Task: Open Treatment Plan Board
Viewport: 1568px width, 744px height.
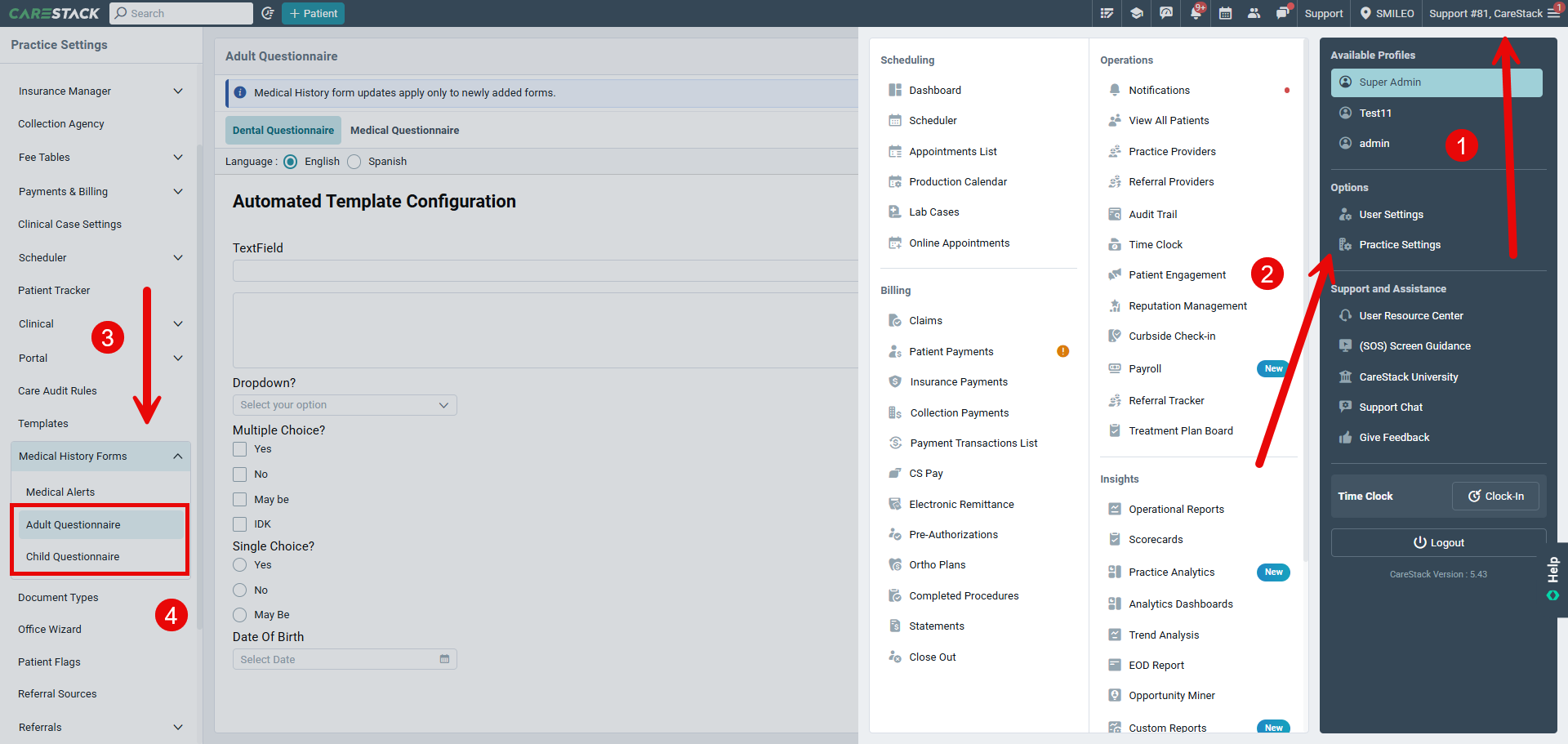Action: [1180, 431]
